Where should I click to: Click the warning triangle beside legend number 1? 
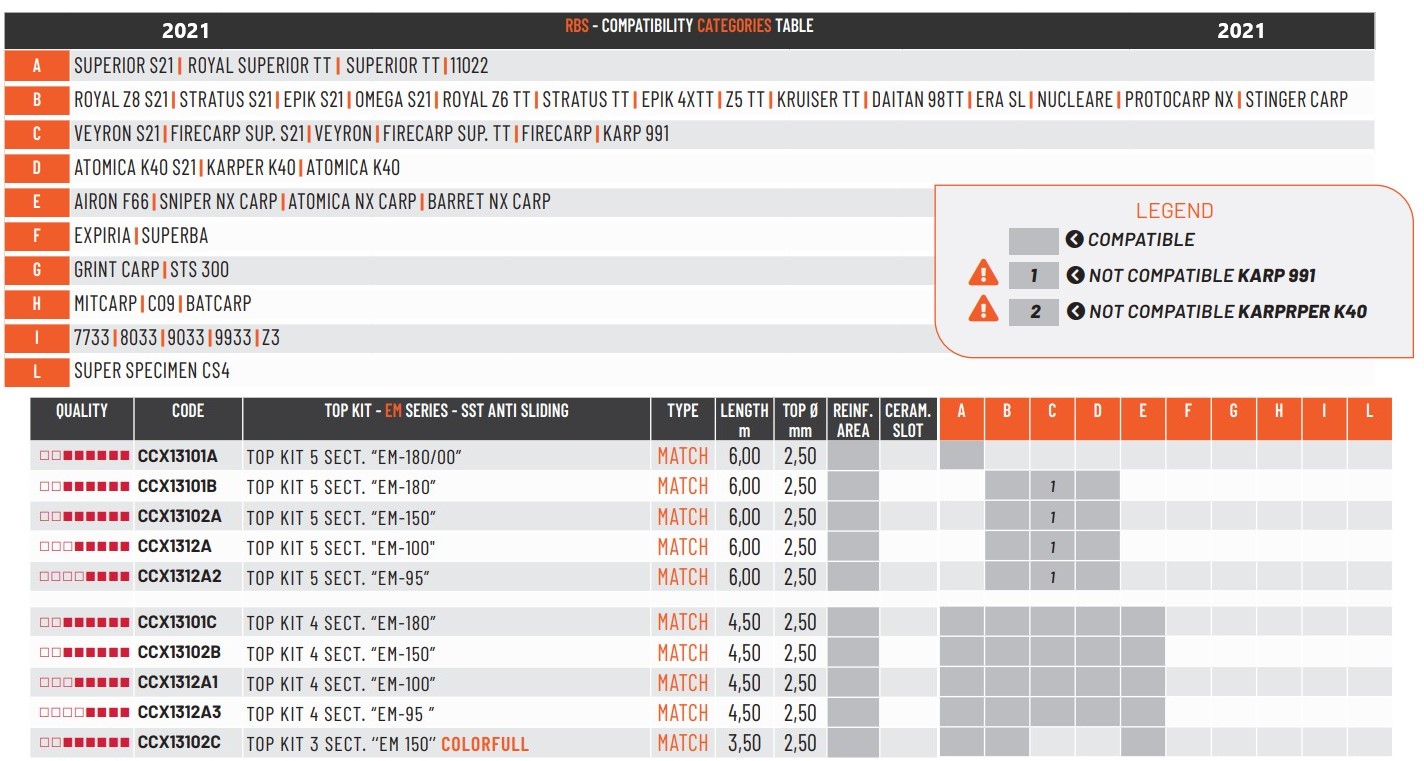tap(983, 273)
